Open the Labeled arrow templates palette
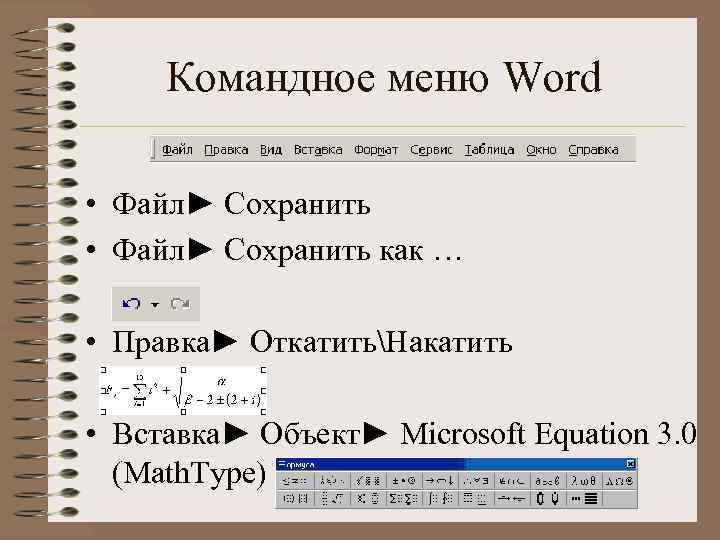The image size is (720, 540). click(x=512, y=498)
